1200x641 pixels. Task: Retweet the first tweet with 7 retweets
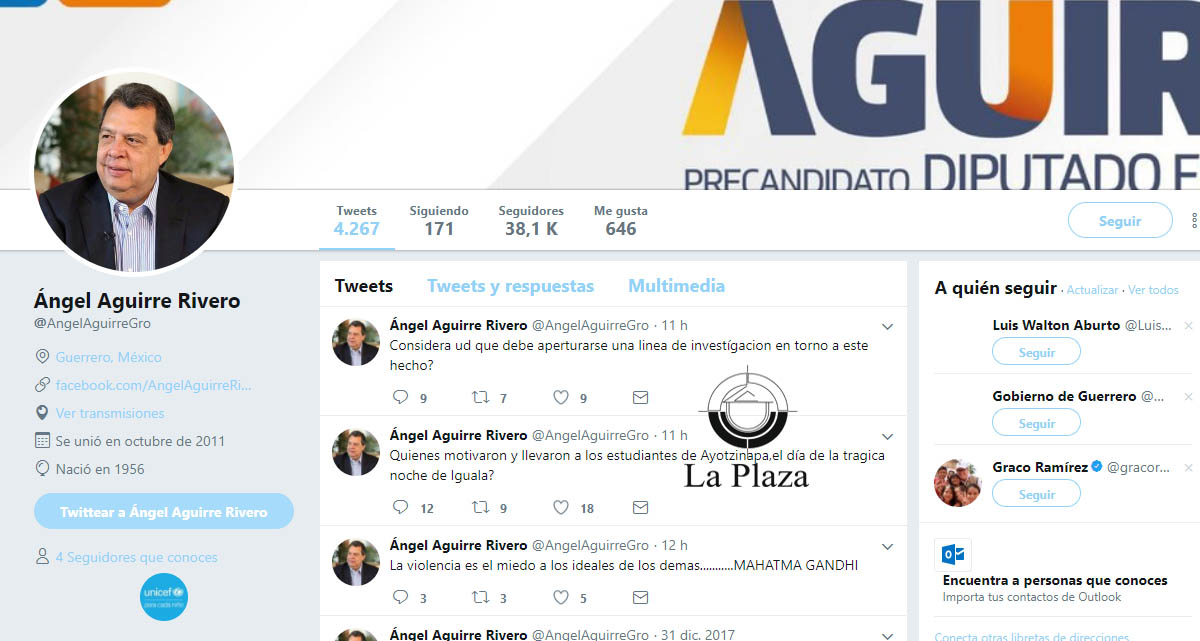click(481, 397)
